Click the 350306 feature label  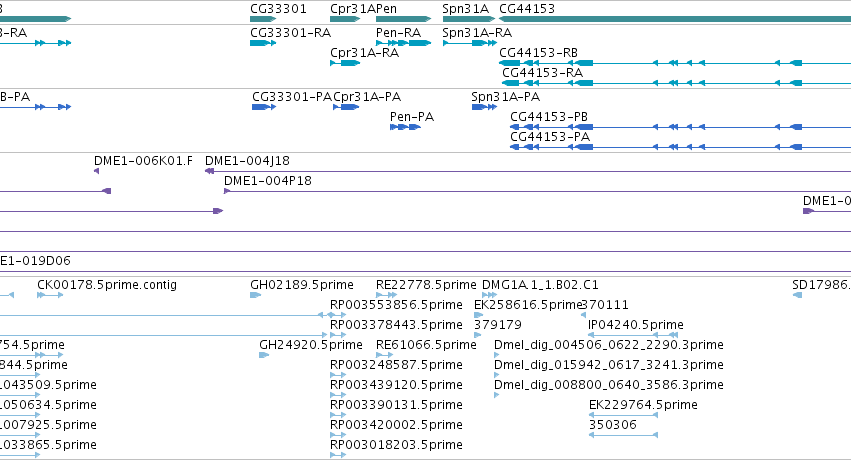click(613, 425)
